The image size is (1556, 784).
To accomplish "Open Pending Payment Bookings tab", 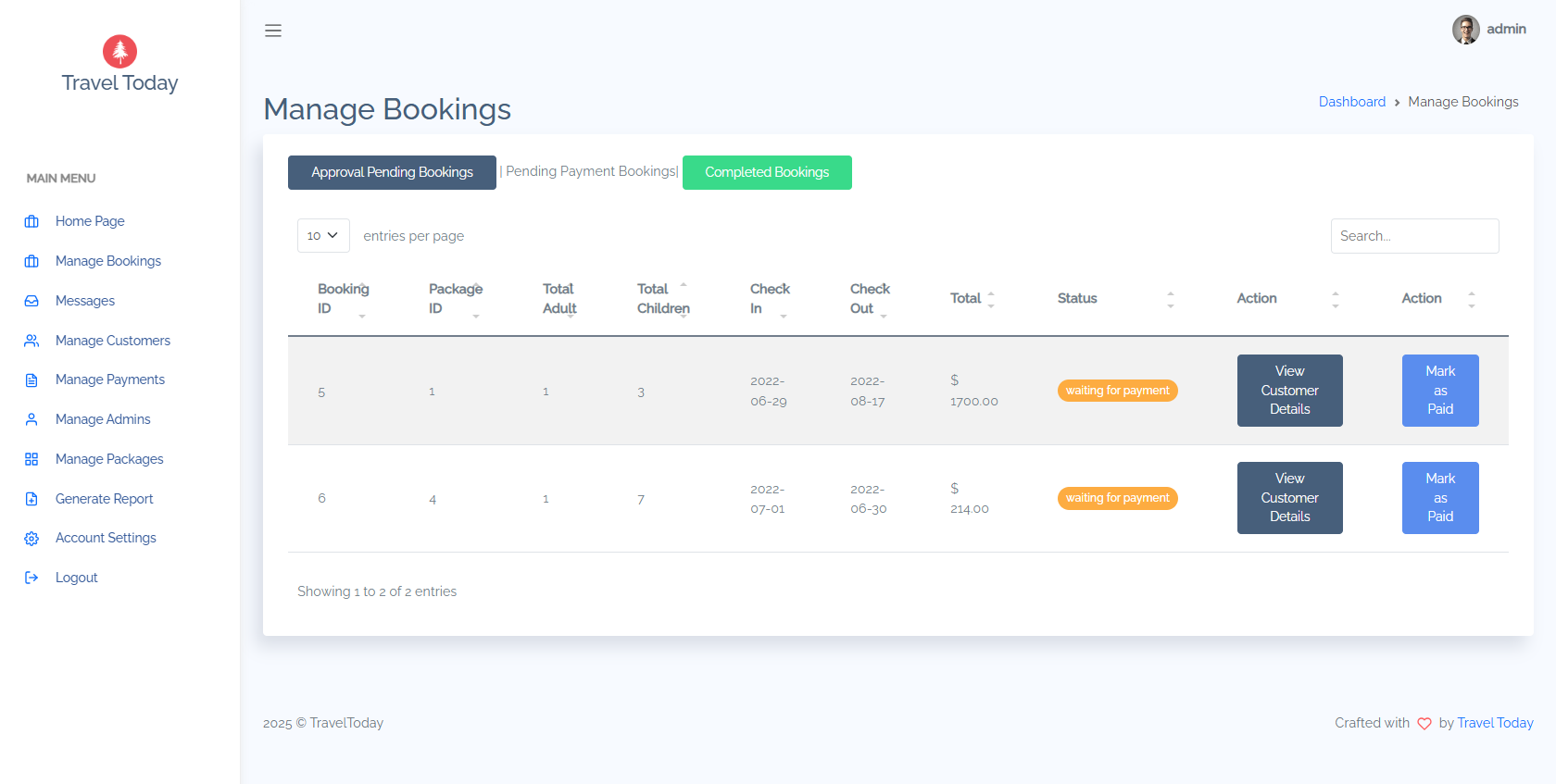I will coord(592,171).
